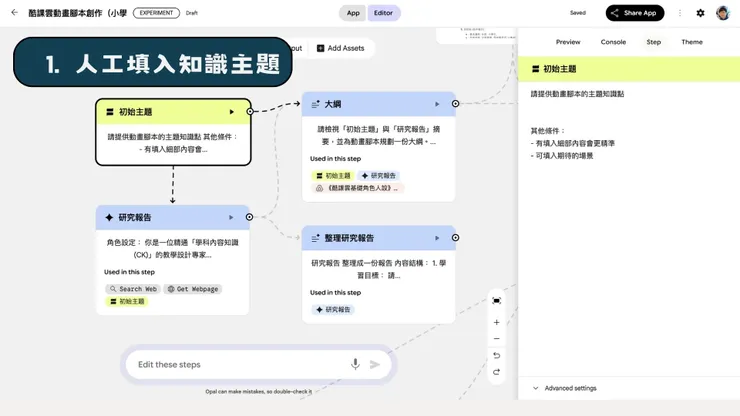Open the Console tab
This screenshot has height=416, width=740.
(613, 42)
